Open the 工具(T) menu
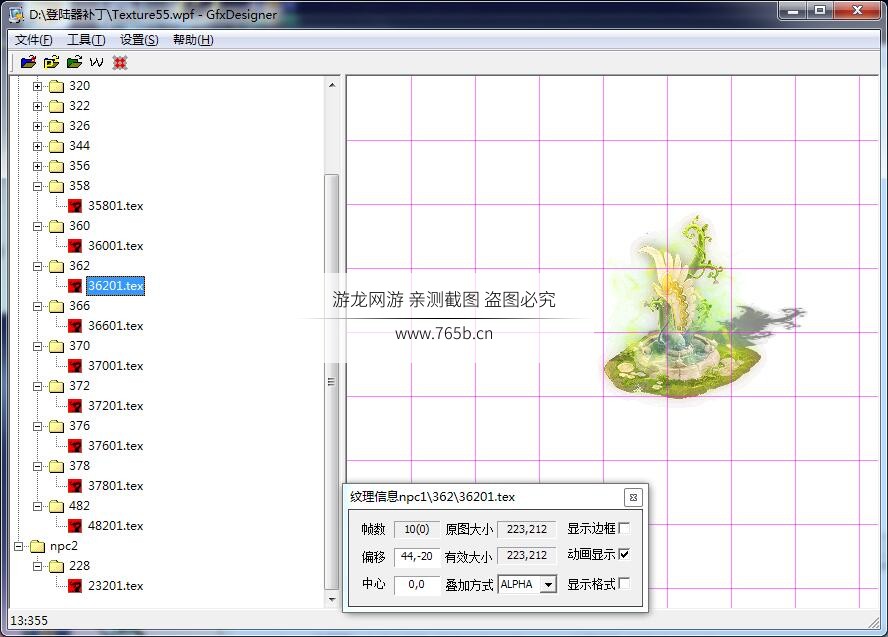Image resolution: width=888 pixels, height=637 pixels. 86,40
